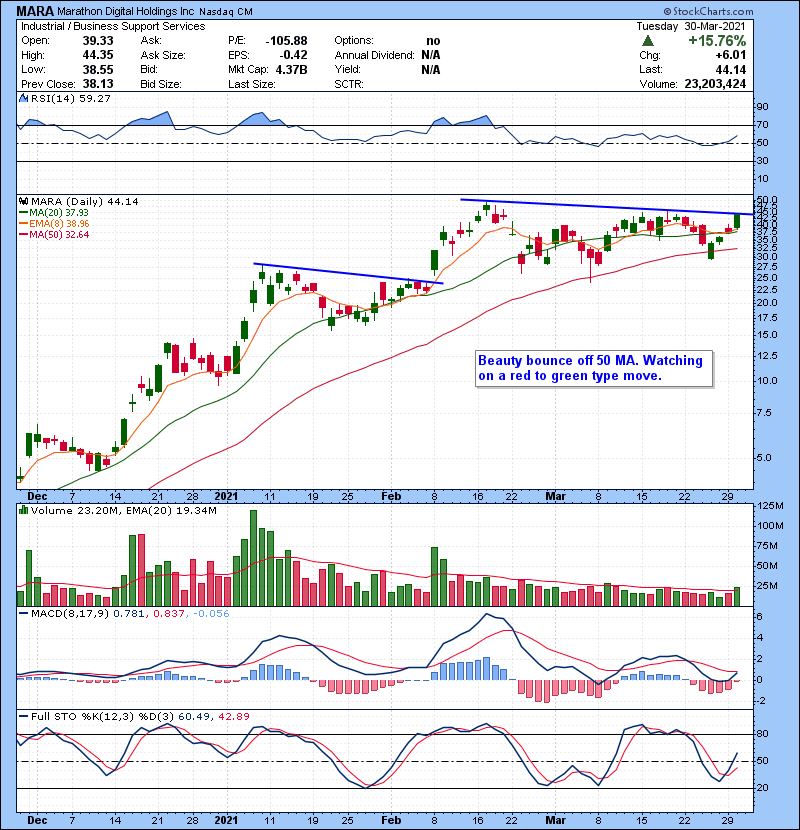Click the 'Beauty bounce off 50 MA' annotation box
Image resolution: width=800 pixels, height=830 pixels.
[594, 368]
